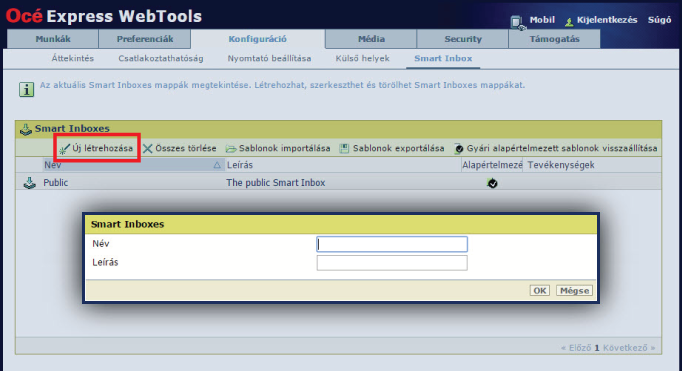Click the Összes törlése text link
This screenshot has height=371, width=682.
coord(186,148)
